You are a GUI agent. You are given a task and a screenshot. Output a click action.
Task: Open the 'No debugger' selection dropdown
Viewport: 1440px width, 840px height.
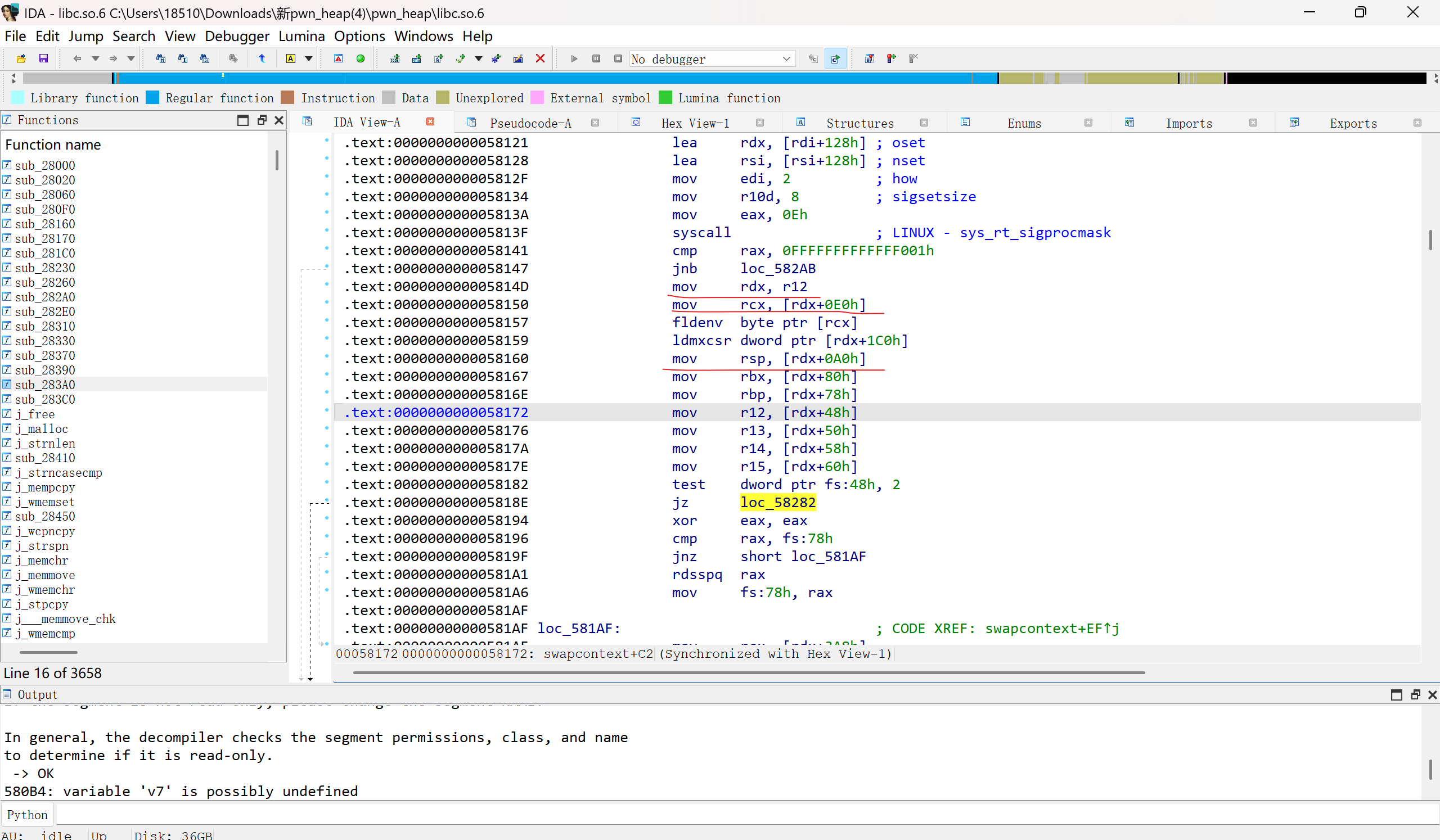click(x=712, y=59)
